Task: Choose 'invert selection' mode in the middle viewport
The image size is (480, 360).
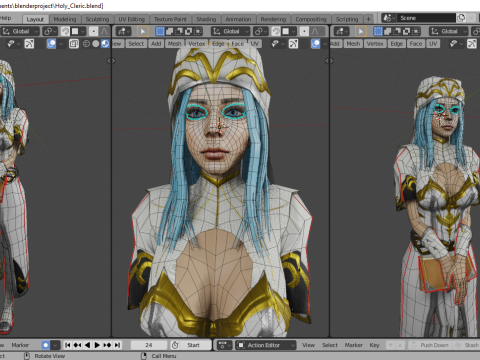Action: coord(188,31)
